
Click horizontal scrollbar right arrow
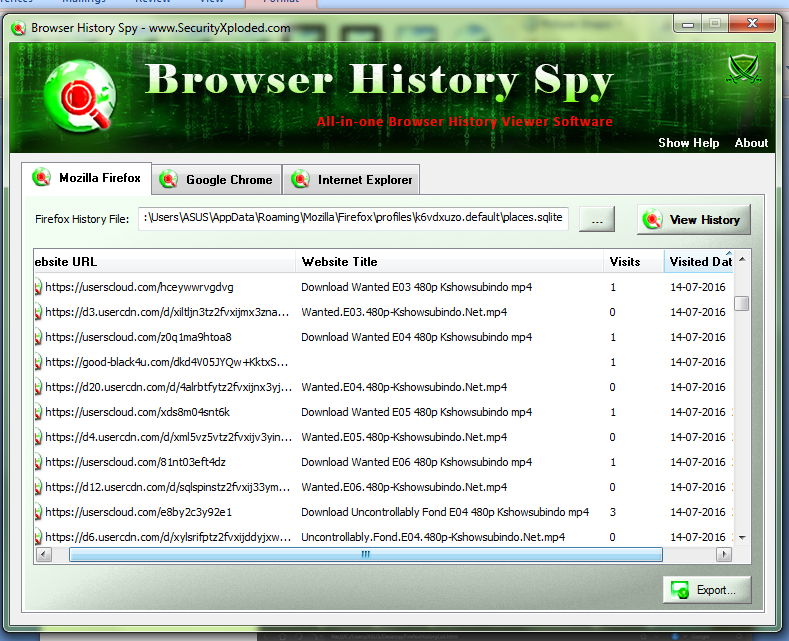pos(724,554)
